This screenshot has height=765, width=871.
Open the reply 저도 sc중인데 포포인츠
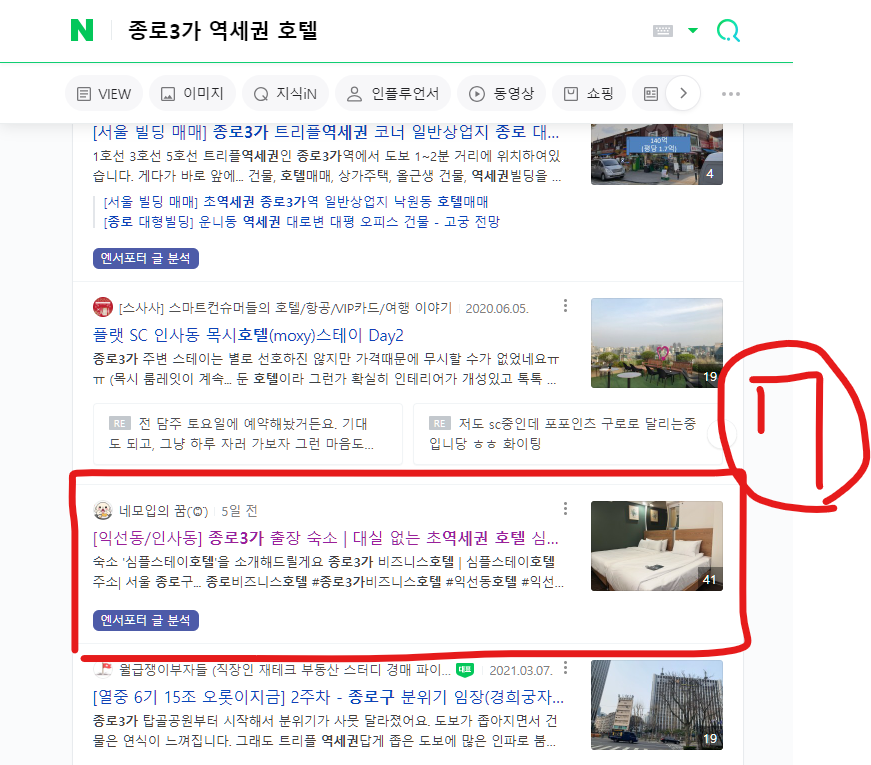pyautogui.click(x=568, y=434)
